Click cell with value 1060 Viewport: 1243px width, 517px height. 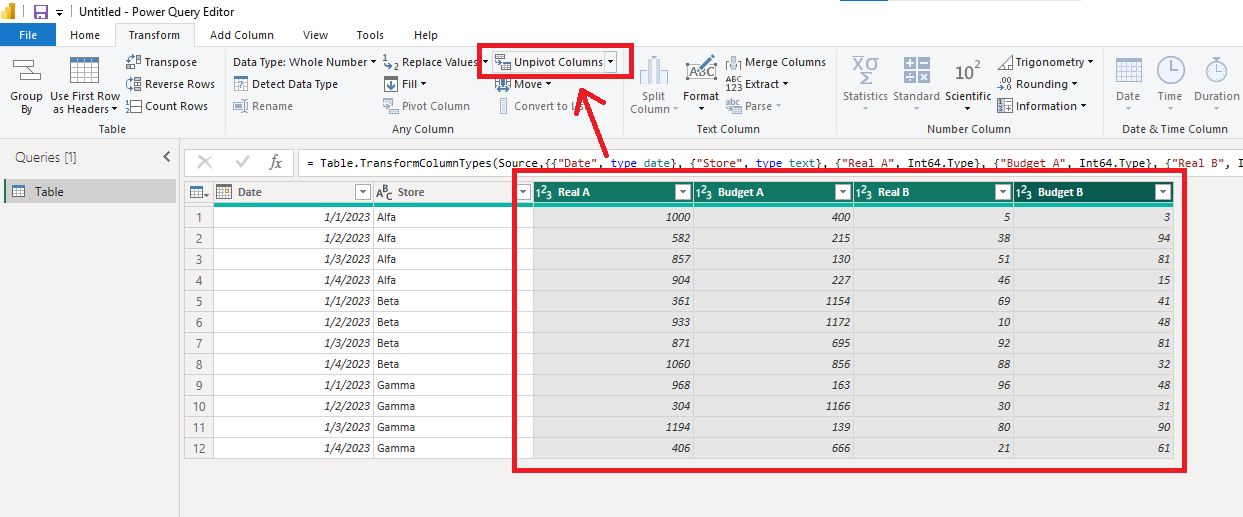(x=613, y=364)
